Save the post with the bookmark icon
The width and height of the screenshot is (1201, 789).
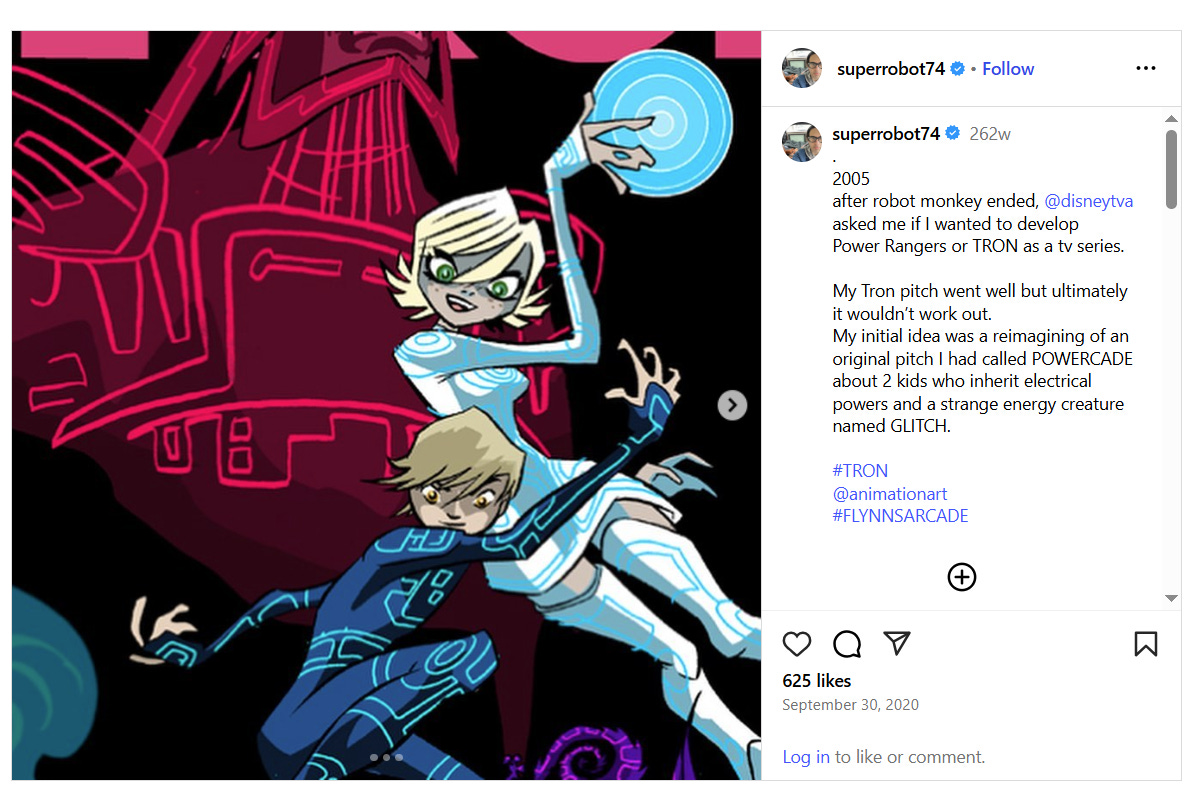(x=1146, y=644)
